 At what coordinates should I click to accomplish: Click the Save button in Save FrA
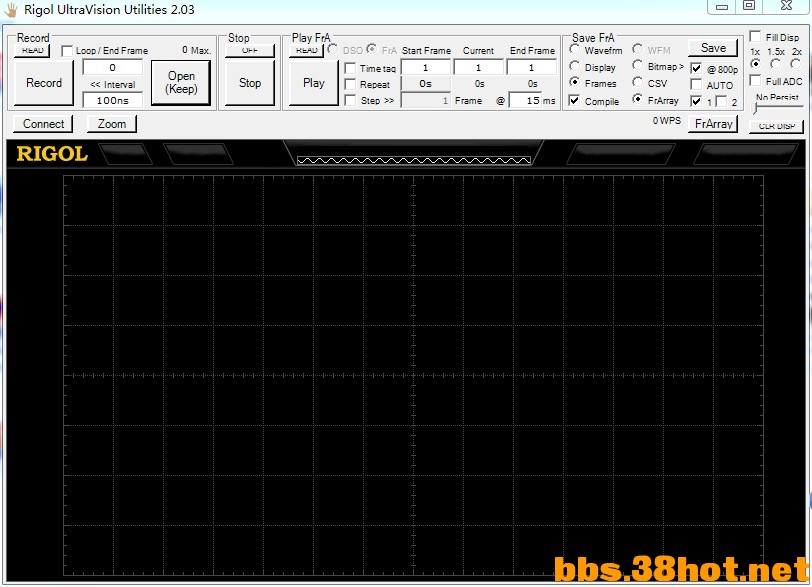[713, 48]
